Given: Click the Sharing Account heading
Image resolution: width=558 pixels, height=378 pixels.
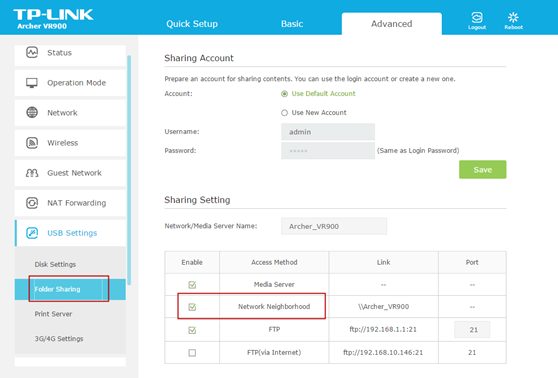Looking at the screenshot, I should click(x=199, y=58).
